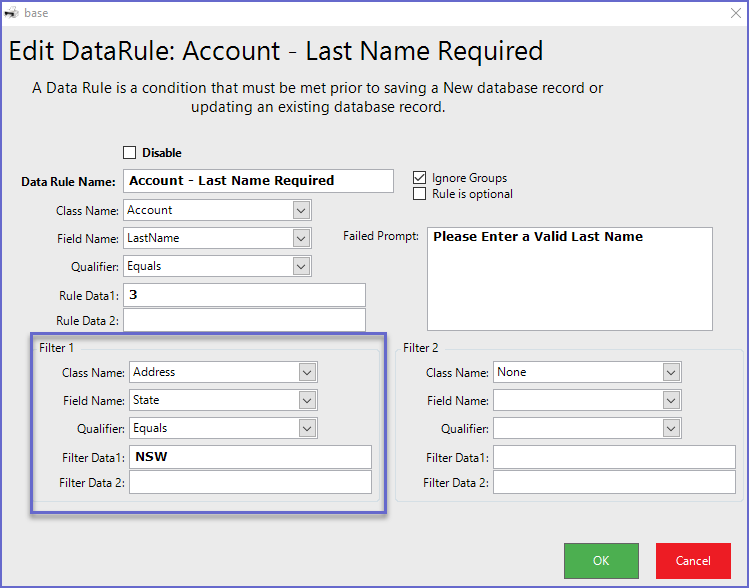The width and height of the screenshot is (749, 588).
Task: Open the main Class Name dropdown showing Account
Action: pyautogui.click(x=301, y=210)
